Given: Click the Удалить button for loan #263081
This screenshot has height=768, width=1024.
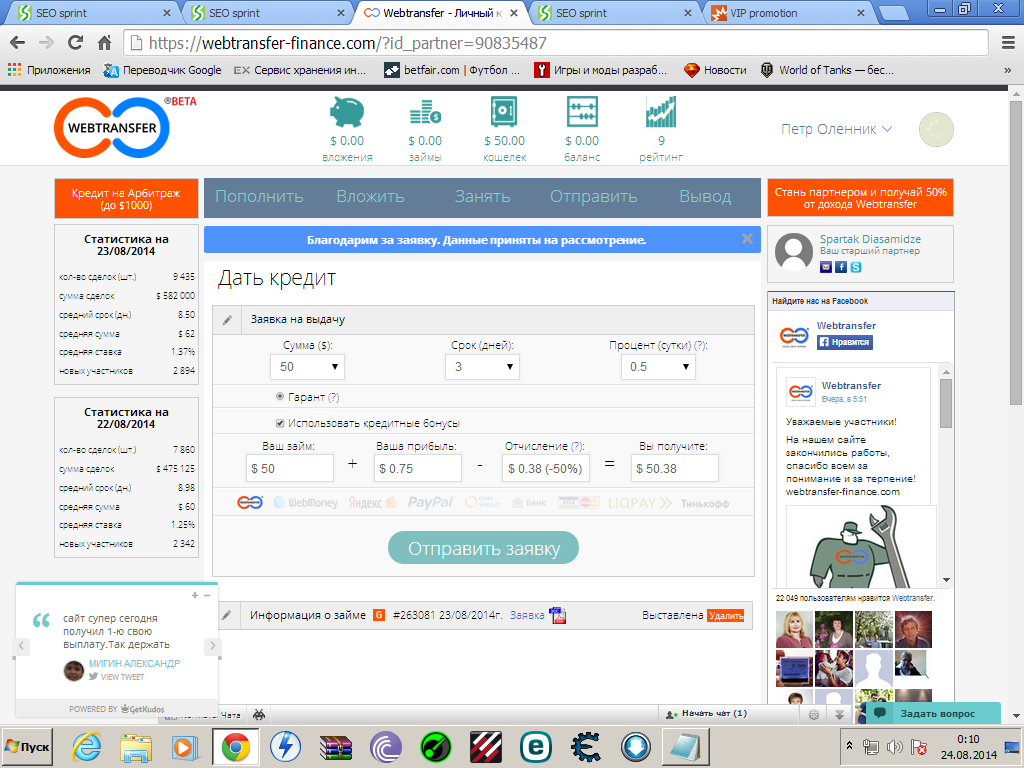Looking at the screenshot, I should click(726, 616).
